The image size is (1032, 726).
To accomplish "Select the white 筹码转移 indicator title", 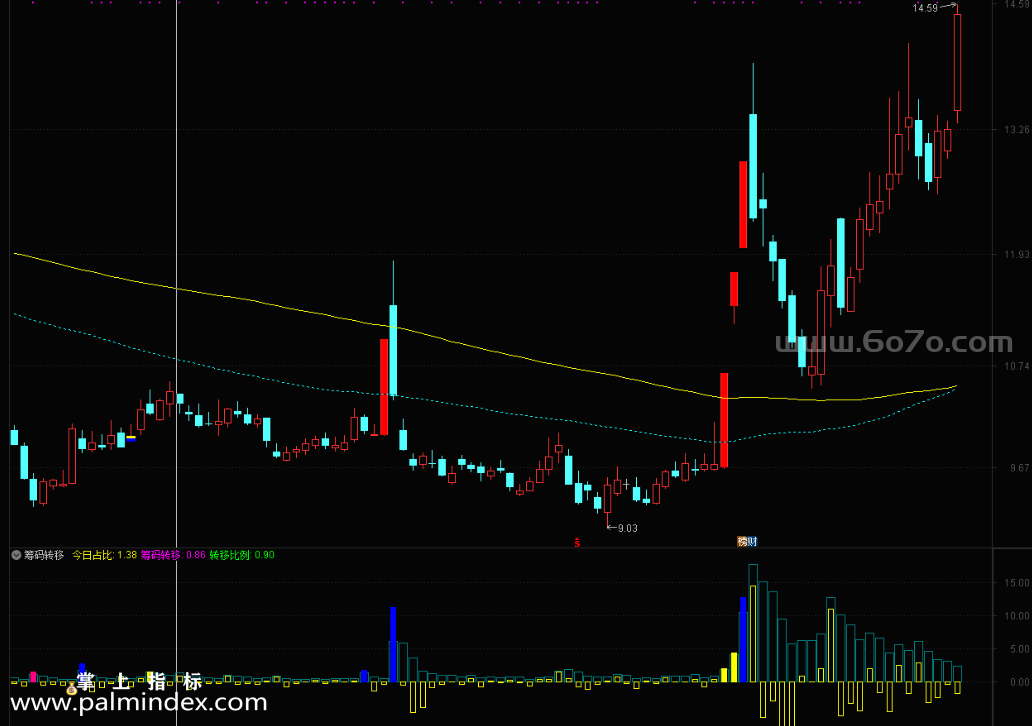I will click(44, 555).
